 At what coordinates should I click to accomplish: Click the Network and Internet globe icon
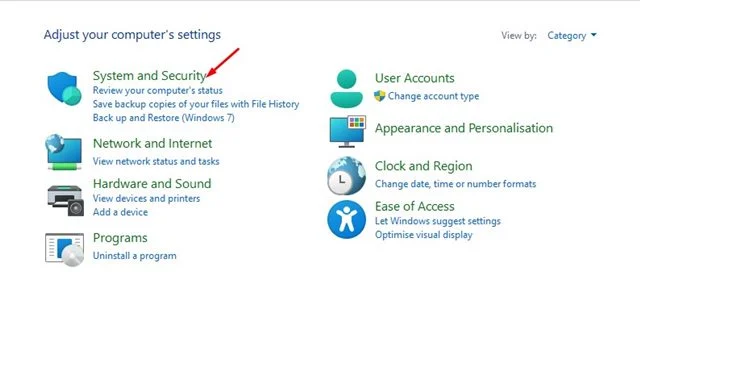pyautogui.click(x=64, y=152)
